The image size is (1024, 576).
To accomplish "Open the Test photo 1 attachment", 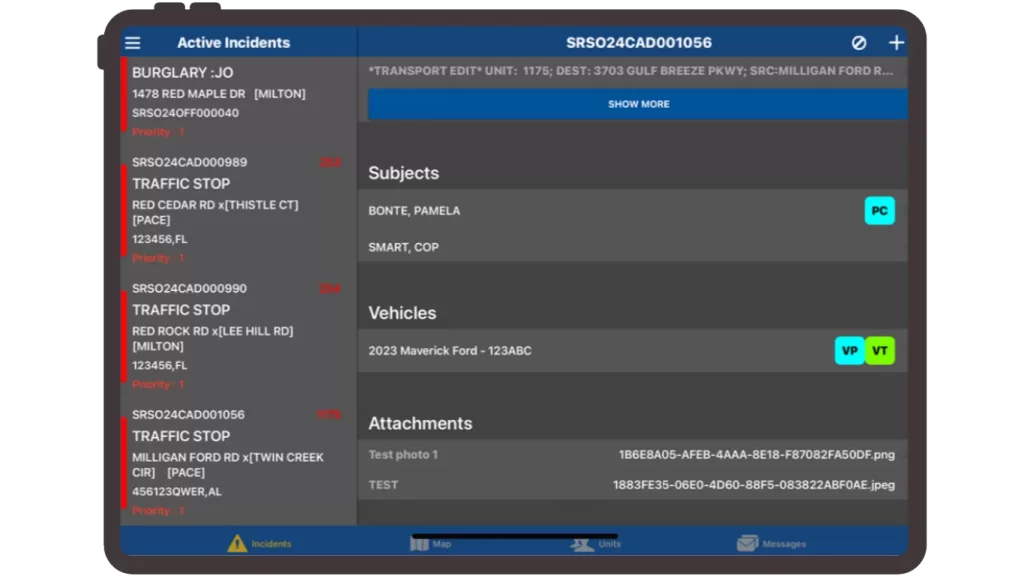I will (x=630, y=454).
